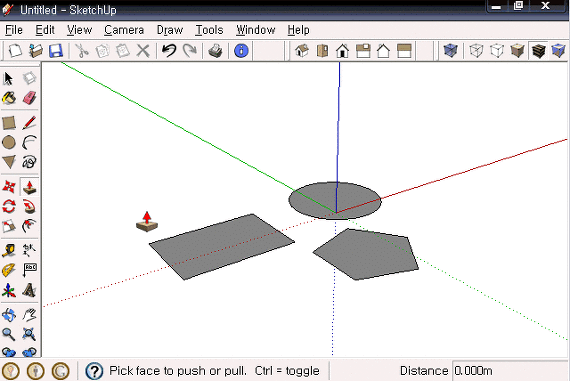Click the status bar question mark help icon
Screen dimensions: 570x381
click(94, 371)
